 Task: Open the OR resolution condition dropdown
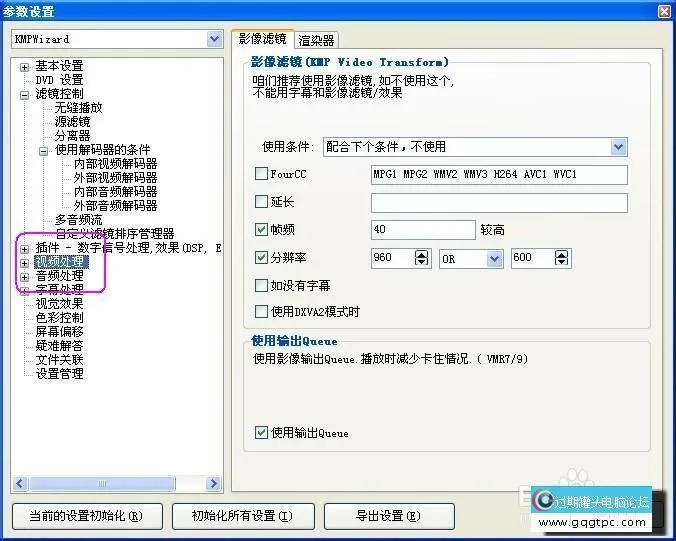point(494,259)
